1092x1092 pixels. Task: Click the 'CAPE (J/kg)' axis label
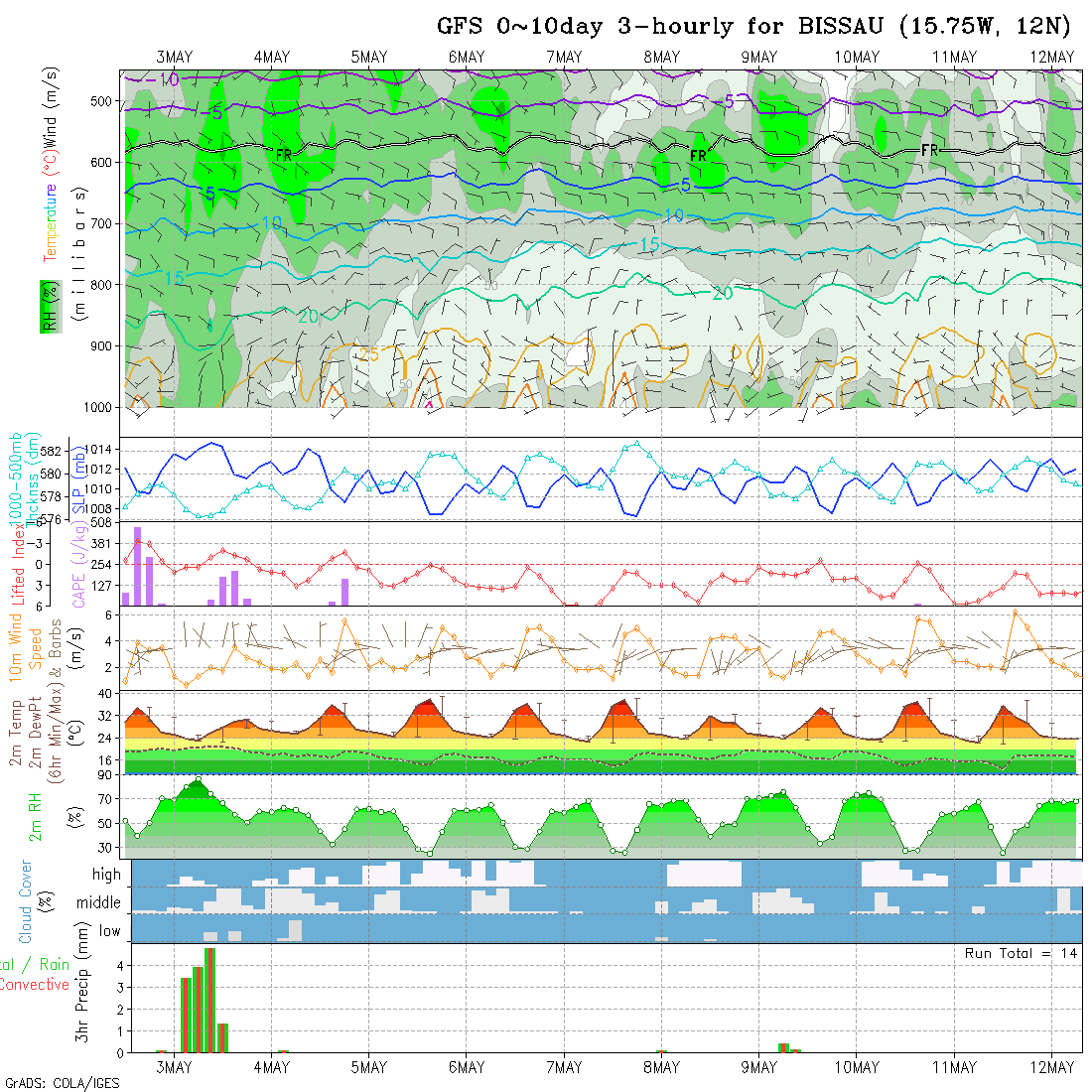79,566
